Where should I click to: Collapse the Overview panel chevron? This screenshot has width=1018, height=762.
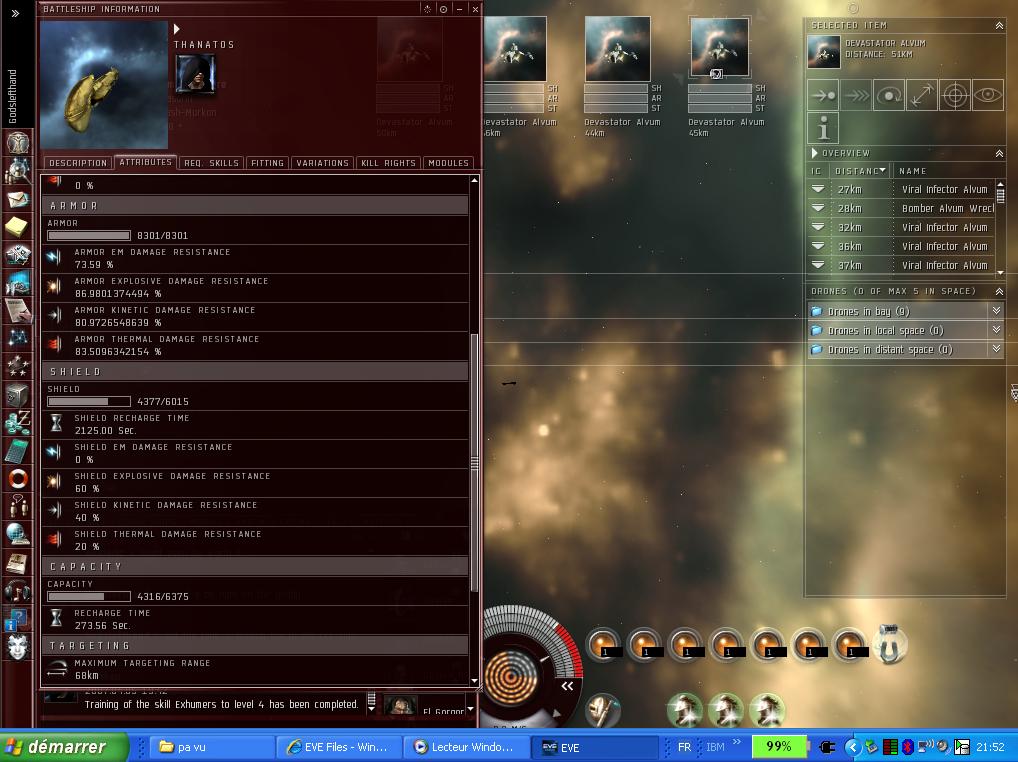click(999, 153)
